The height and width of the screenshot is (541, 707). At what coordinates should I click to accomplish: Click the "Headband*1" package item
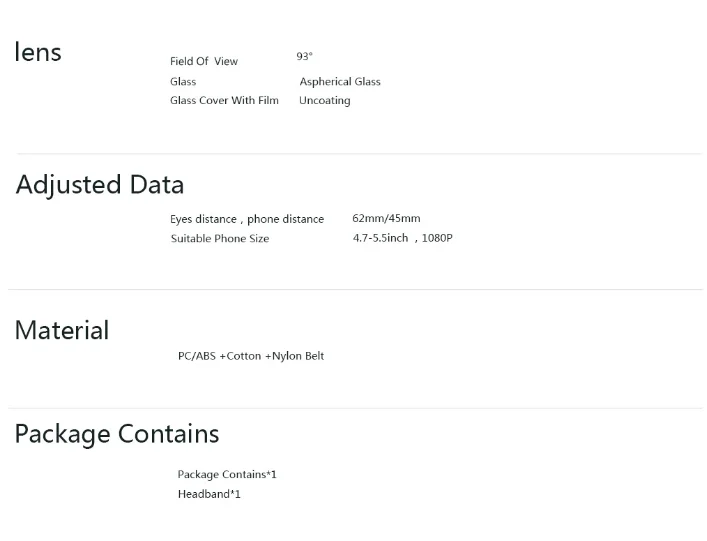tap(209, 495)
